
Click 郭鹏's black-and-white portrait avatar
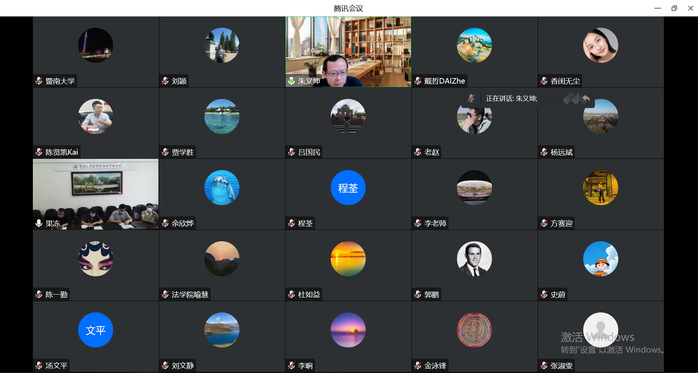[474, 259]
